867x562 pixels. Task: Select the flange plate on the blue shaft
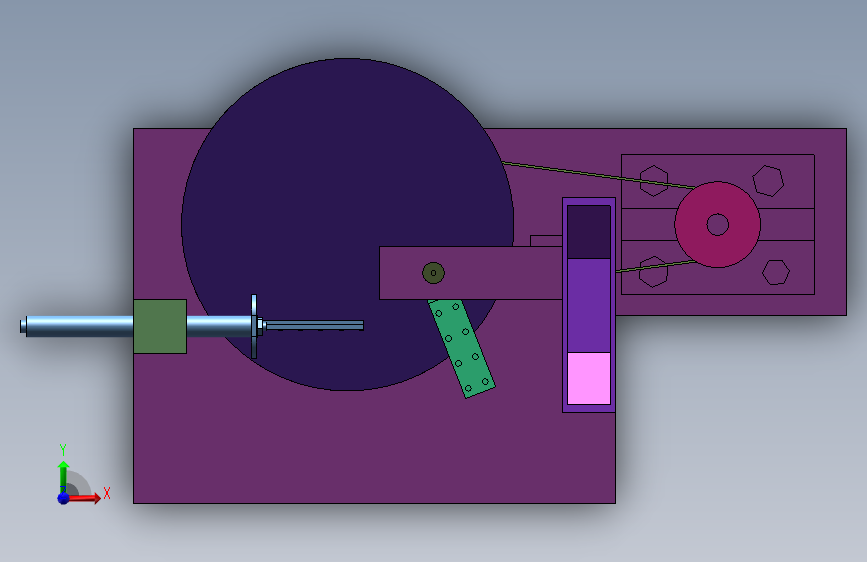(x=254, y=326)
